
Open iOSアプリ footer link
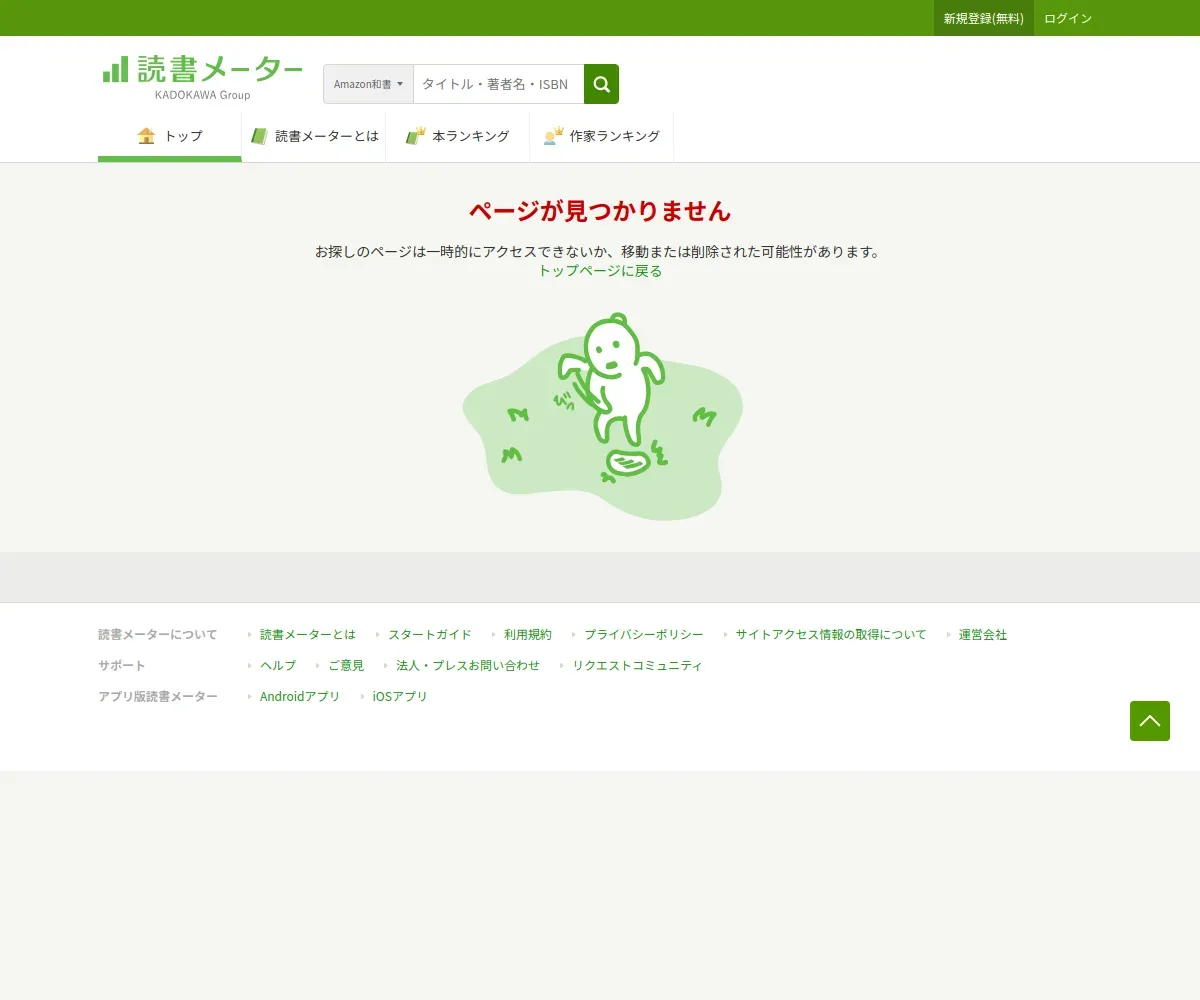coord(400,697)
